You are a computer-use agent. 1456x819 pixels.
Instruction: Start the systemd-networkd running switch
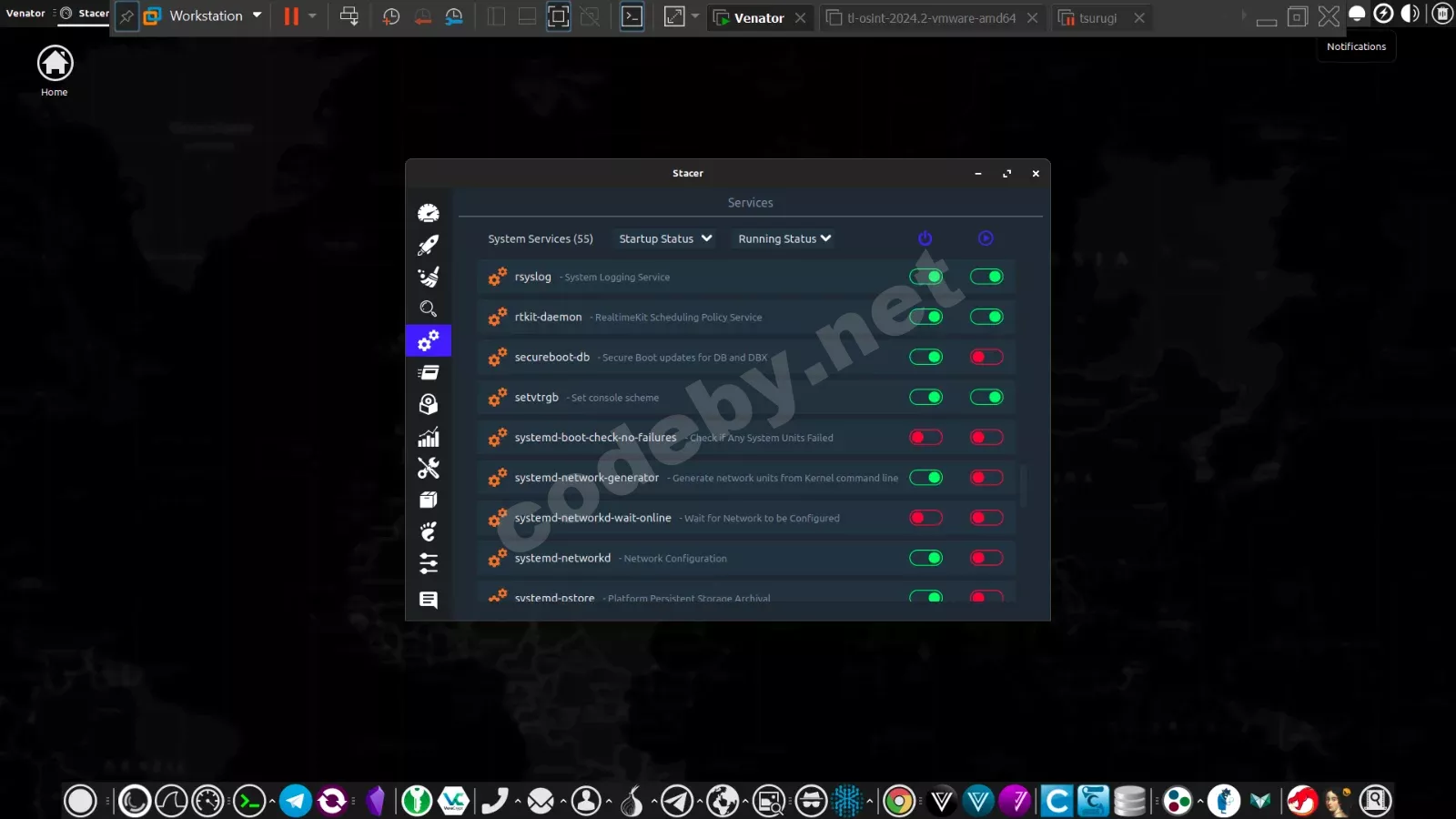click(x=986, y=558)
